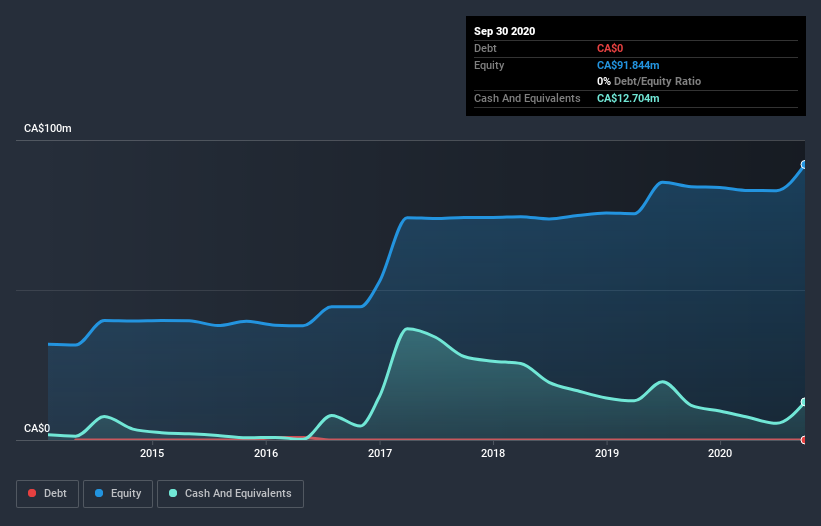Click the CA$12.704m cash value
The height and width of the screenshot is (526, 821).
coord(628,98)
